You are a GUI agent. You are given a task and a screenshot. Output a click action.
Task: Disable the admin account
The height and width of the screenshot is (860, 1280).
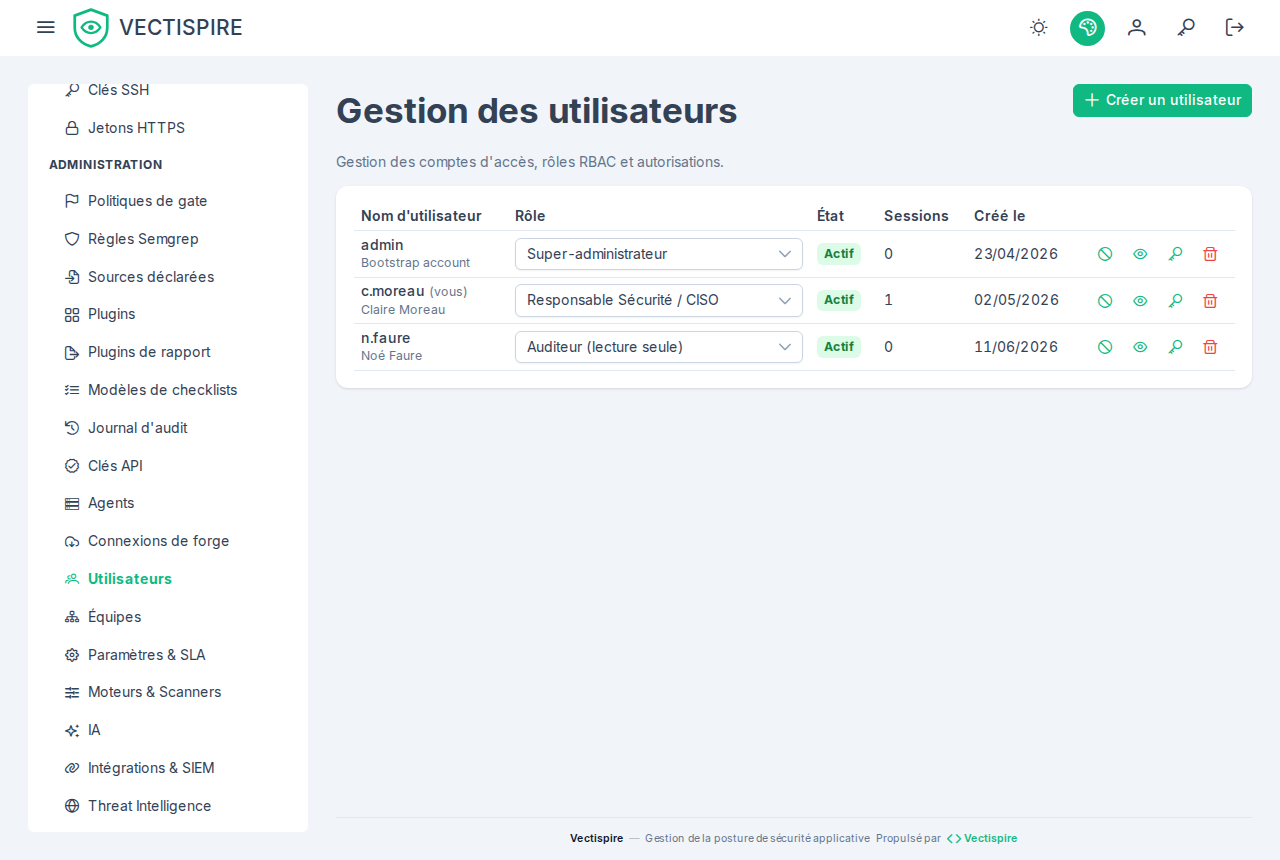coord(1105,254)
